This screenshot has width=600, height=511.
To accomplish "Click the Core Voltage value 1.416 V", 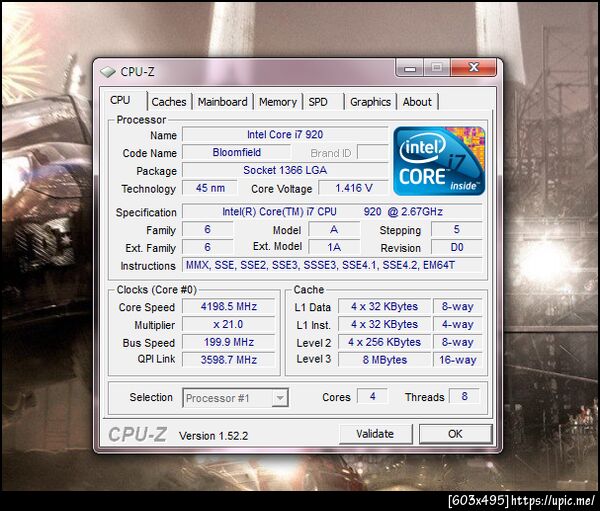I will (x=354, y=188).
